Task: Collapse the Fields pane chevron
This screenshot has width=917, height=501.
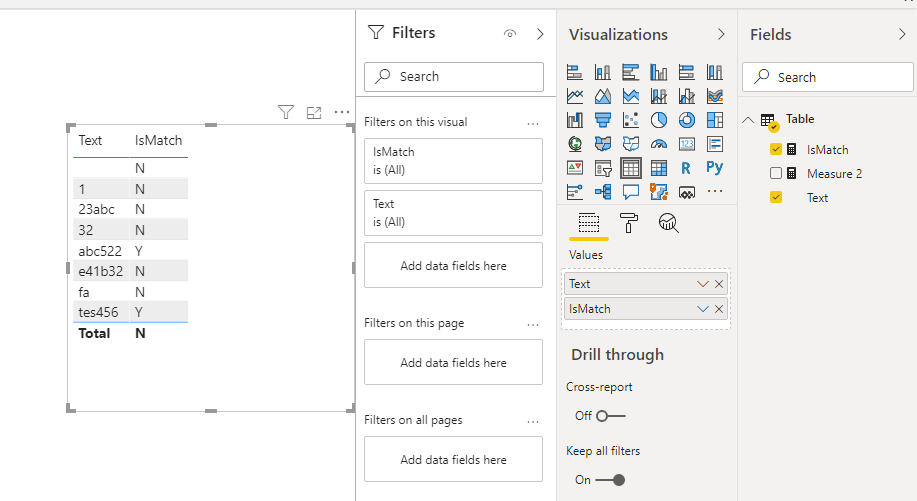Action: tap(902, 34)
